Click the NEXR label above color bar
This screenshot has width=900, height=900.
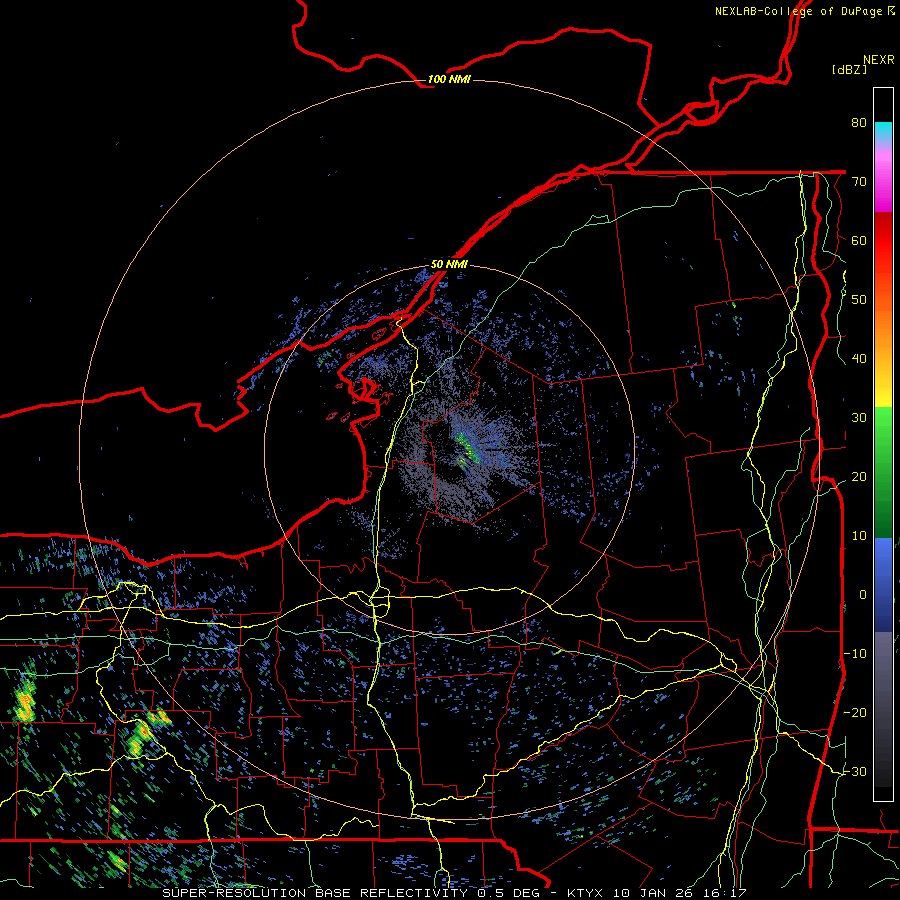click(879, 60)
